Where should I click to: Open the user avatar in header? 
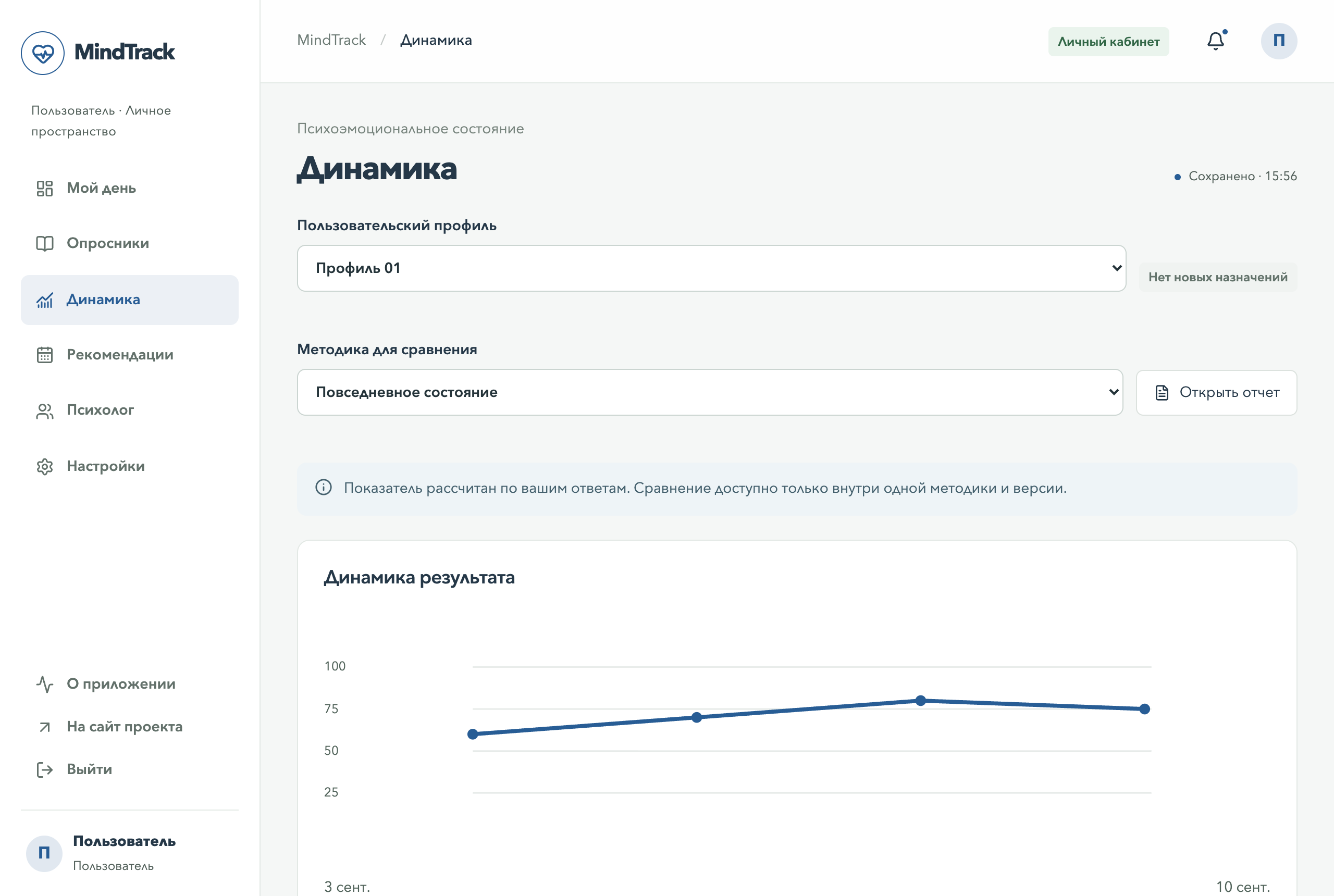tap(1279, 41)
